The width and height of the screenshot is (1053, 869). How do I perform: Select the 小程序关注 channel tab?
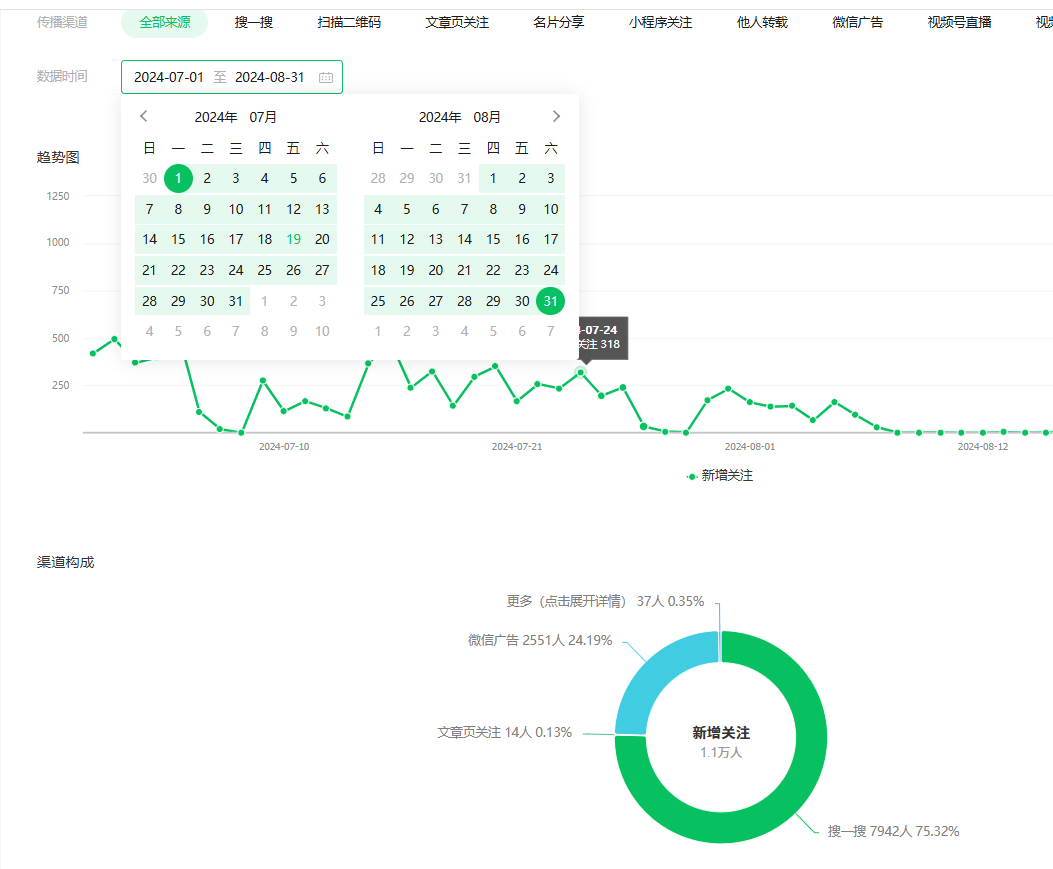[x=660, y=22]
